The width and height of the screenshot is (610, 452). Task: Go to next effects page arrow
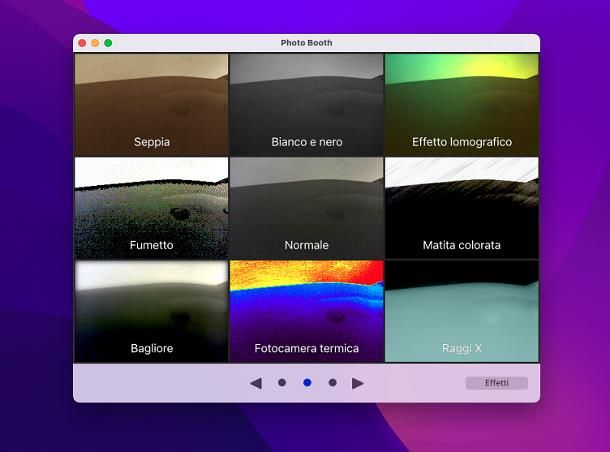(358, 383)
